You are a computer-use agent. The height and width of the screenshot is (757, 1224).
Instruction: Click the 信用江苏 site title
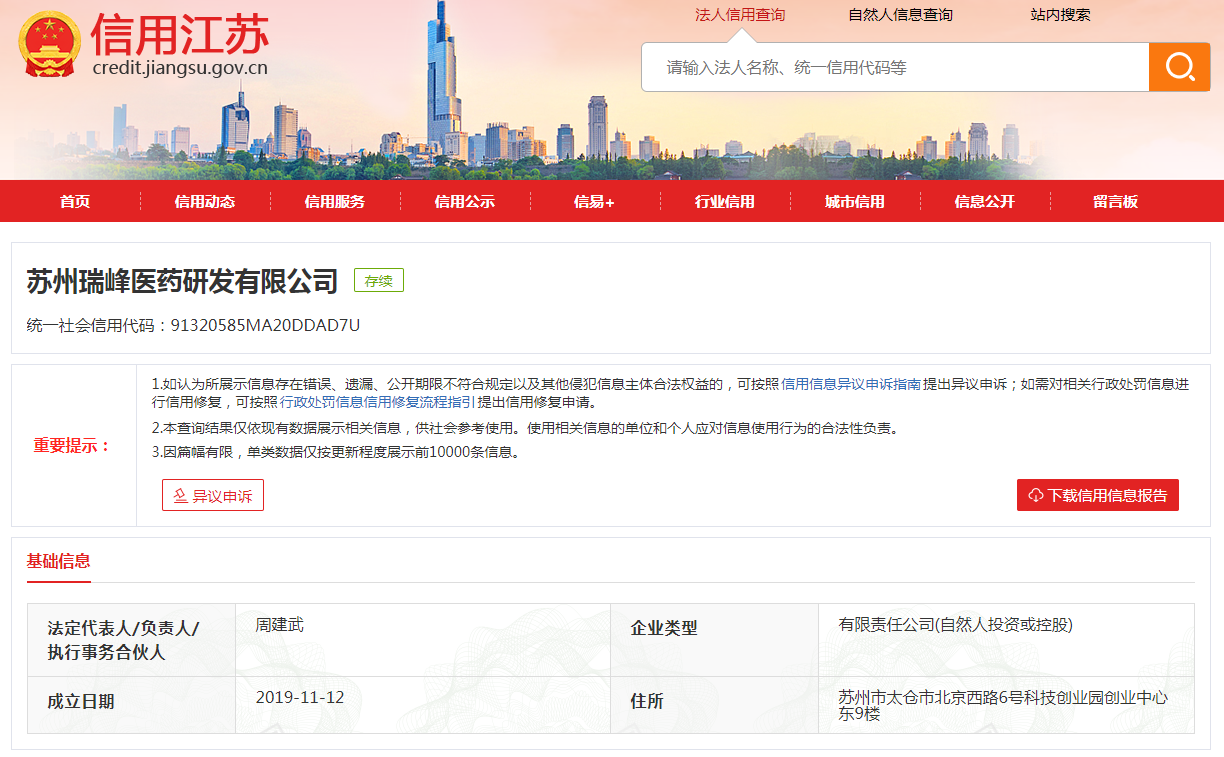click(x=180, y=34)
